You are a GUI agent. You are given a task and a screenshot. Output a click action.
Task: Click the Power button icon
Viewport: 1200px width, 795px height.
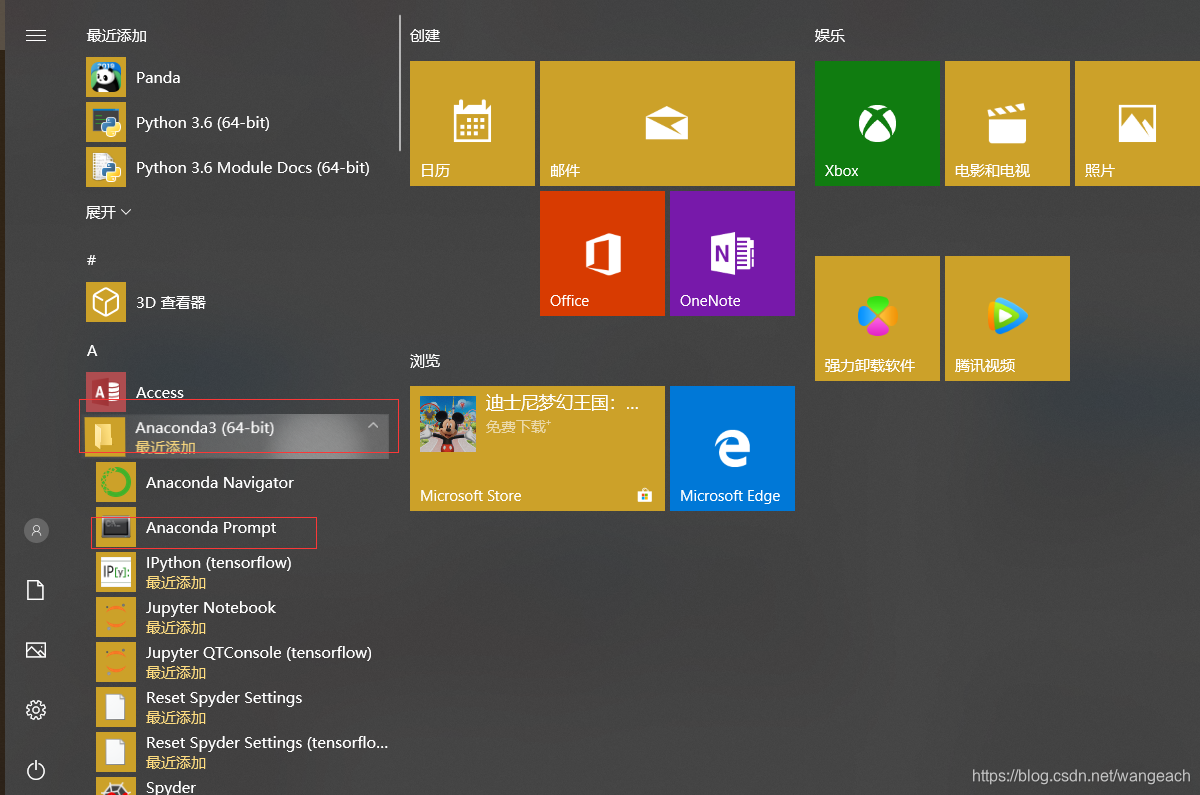pyautogui.click(x=36, y=770)
